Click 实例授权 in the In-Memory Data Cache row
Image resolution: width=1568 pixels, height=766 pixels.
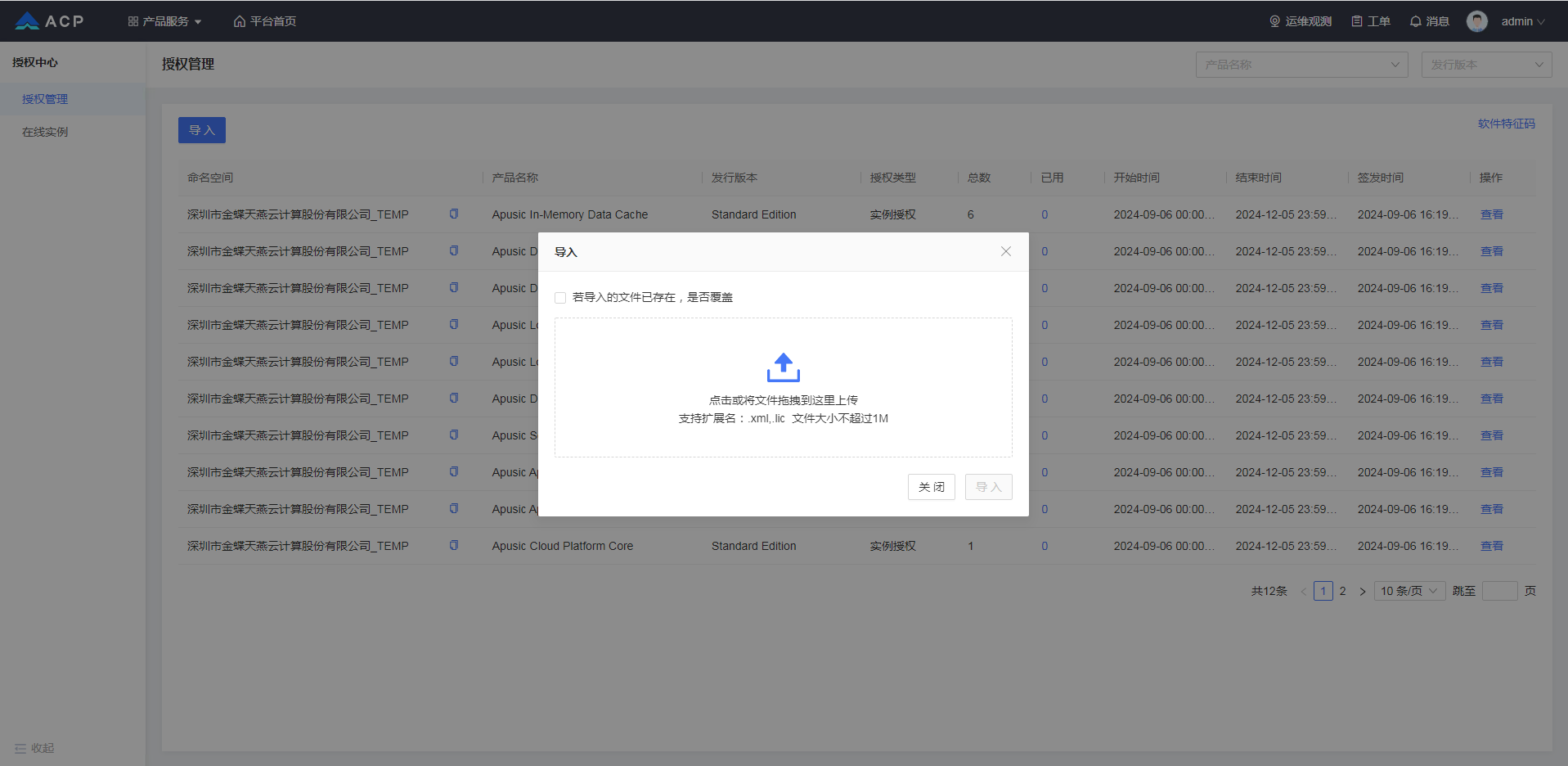(x=893, y=214)
